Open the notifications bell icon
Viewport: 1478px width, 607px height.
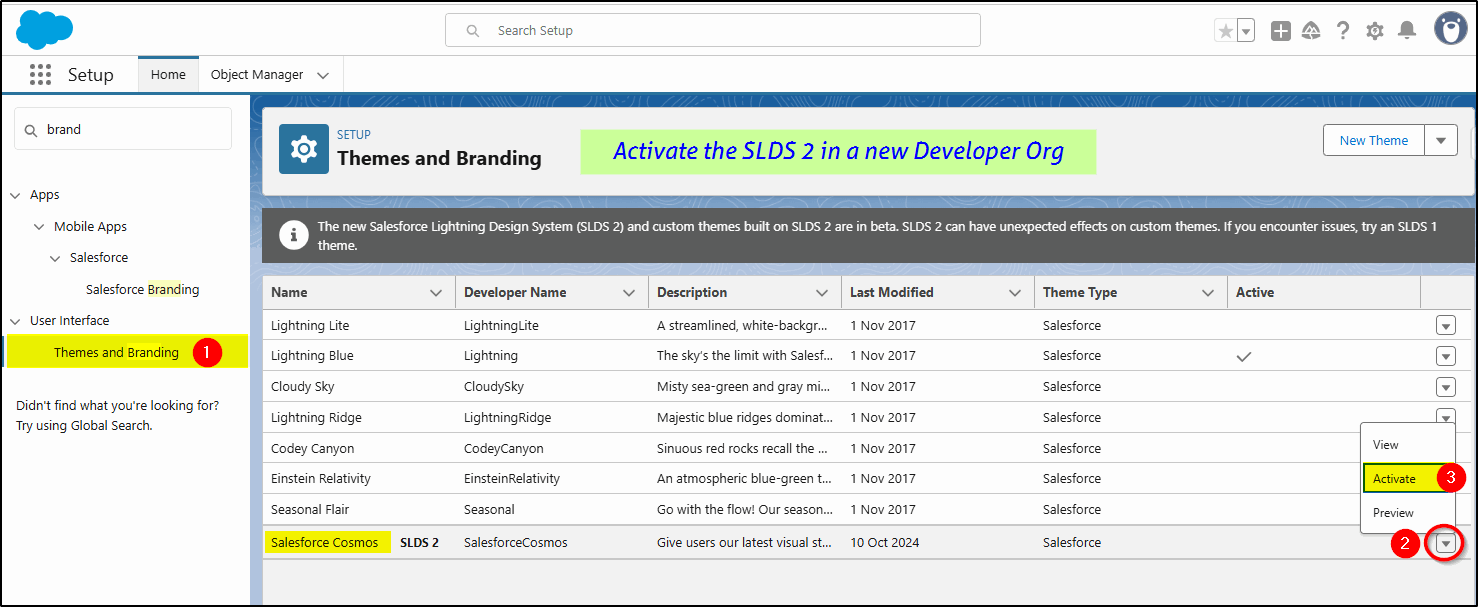click(x=1407, y=31)
